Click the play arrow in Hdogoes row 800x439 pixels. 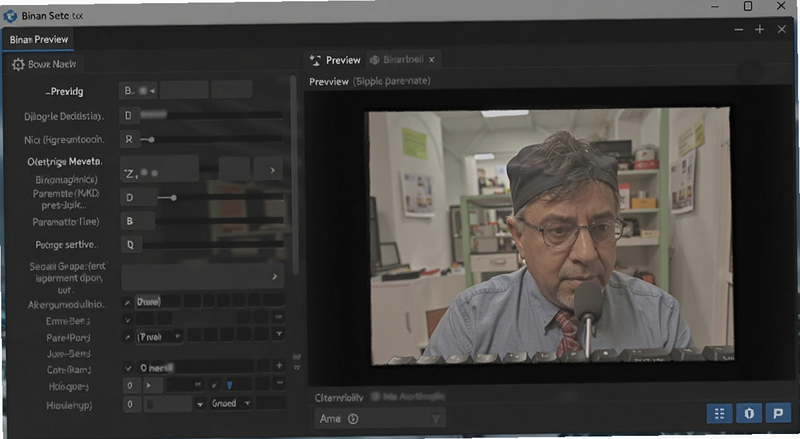tap(148, 385)
